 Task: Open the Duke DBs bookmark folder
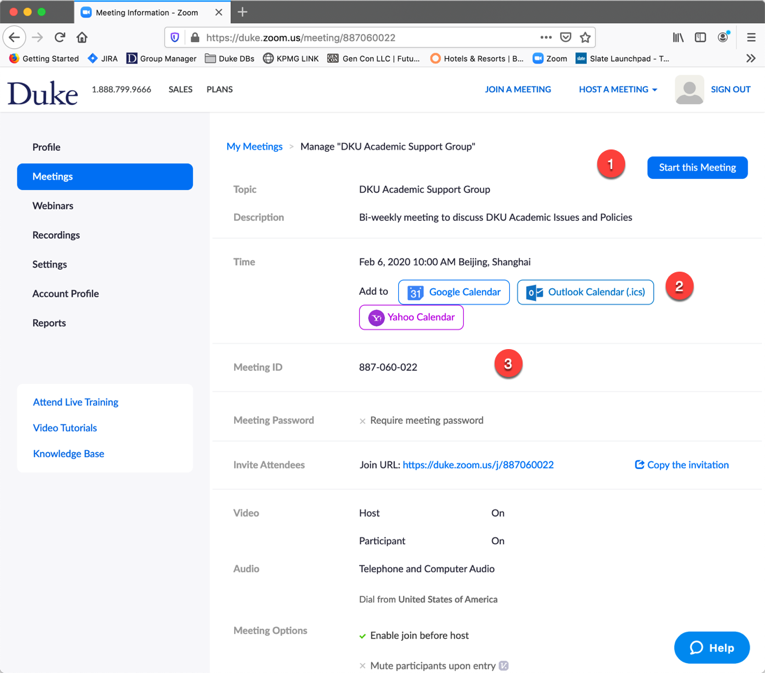(230, 59)
